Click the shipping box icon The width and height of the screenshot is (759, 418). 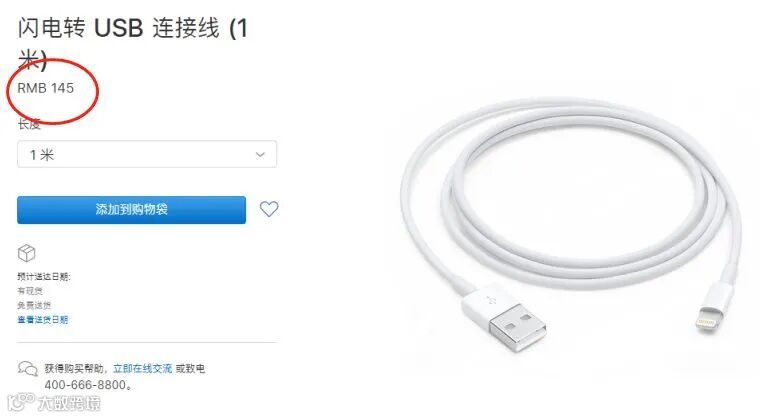click(x=27, y=253)
